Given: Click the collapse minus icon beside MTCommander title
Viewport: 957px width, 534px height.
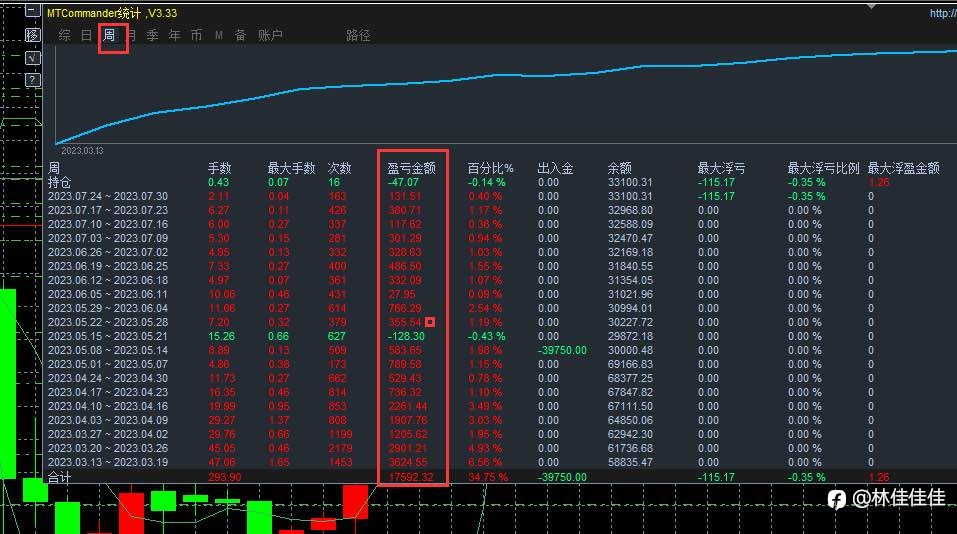Looking at the screenshot, I should coord(32,11).
